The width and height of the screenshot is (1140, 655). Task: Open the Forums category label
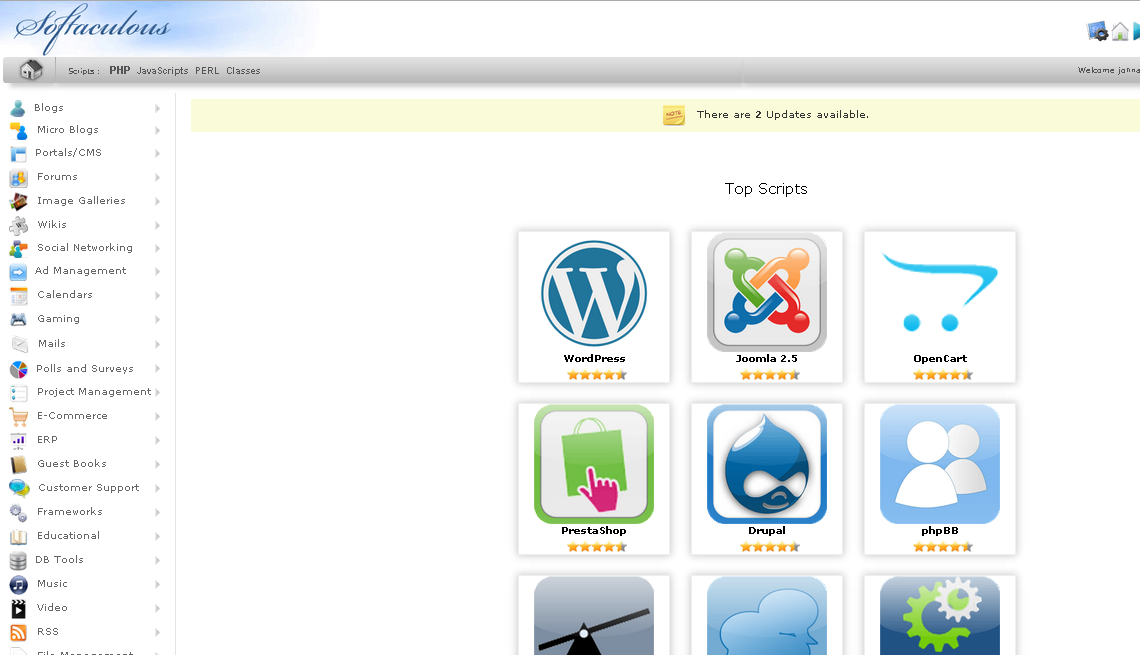click(x=57, y=177)
